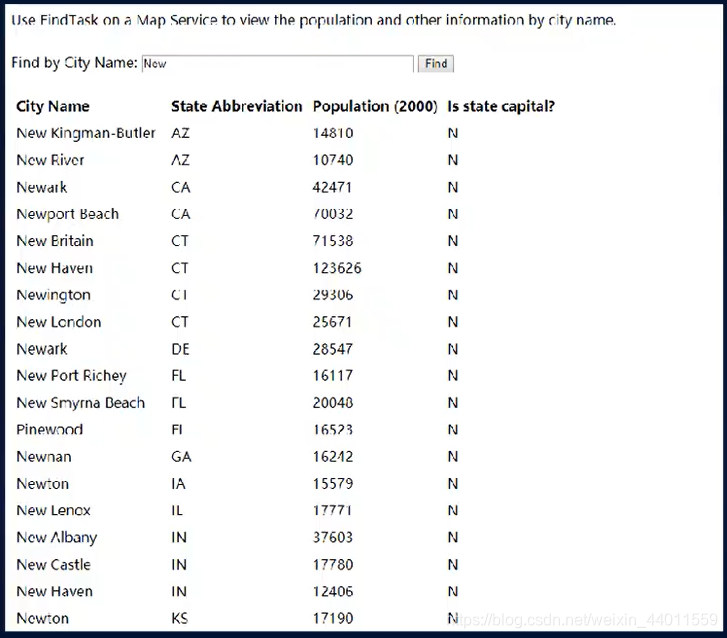Click the New Lenox city name
The height and width of the screenshot is (638, 727).
tap(53, 510)
